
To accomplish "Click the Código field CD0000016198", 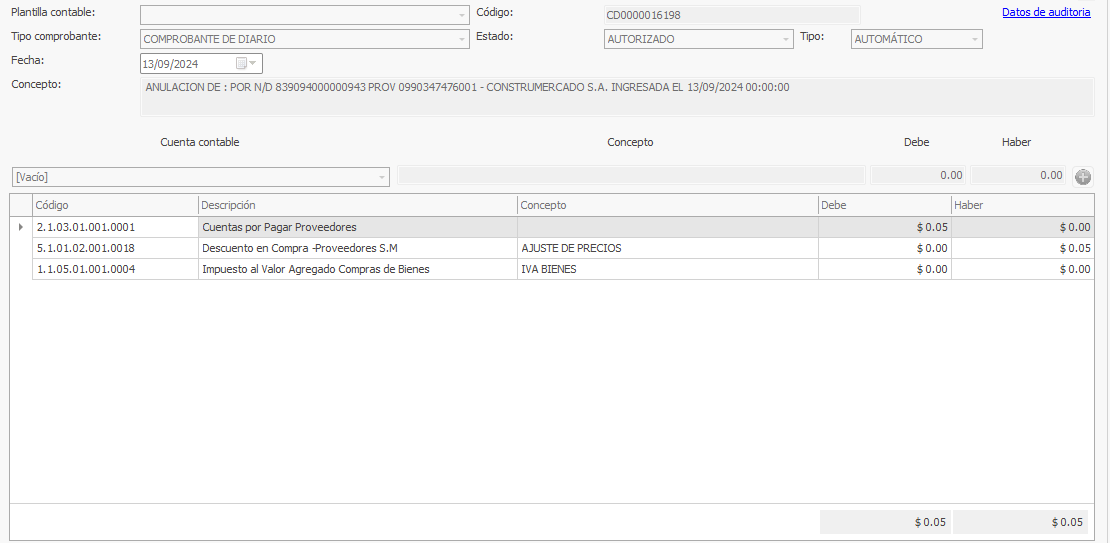I will pyautogui.click(x=730, y=15).
